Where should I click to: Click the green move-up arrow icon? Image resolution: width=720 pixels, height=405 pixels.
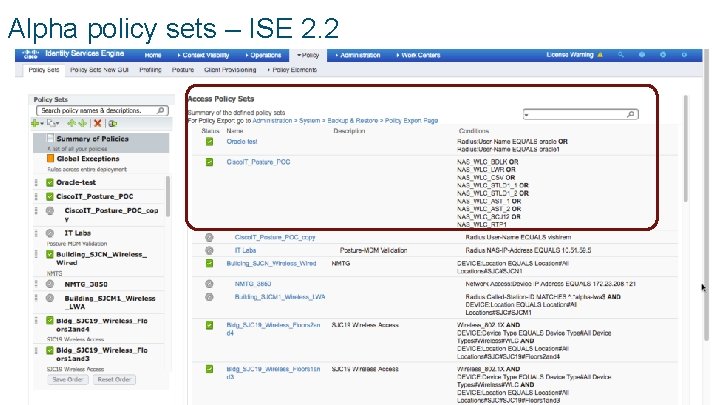pos(71,123)
